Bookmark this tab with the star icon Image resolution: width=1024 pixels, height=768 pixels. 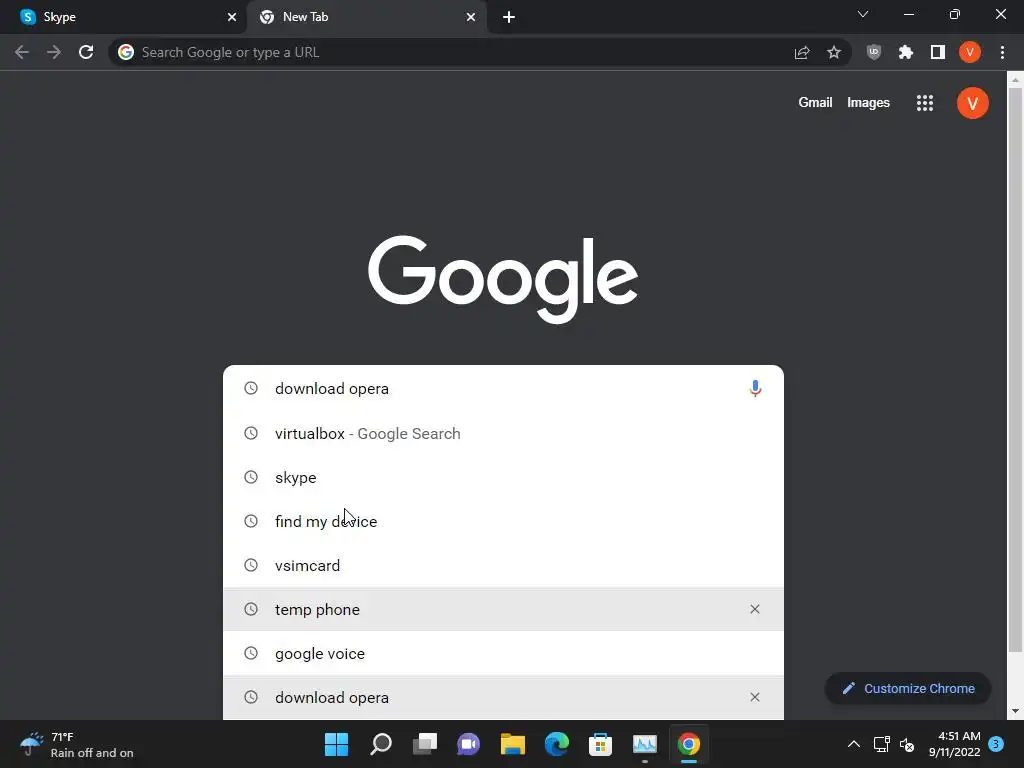(834, 52)
